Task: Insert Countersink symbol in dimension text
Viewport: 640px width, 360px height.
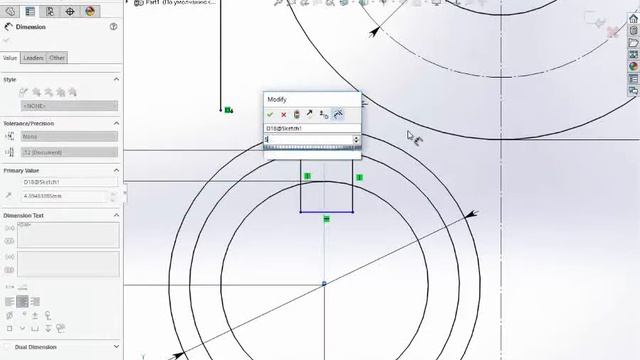Action: (x=22, y=328)
